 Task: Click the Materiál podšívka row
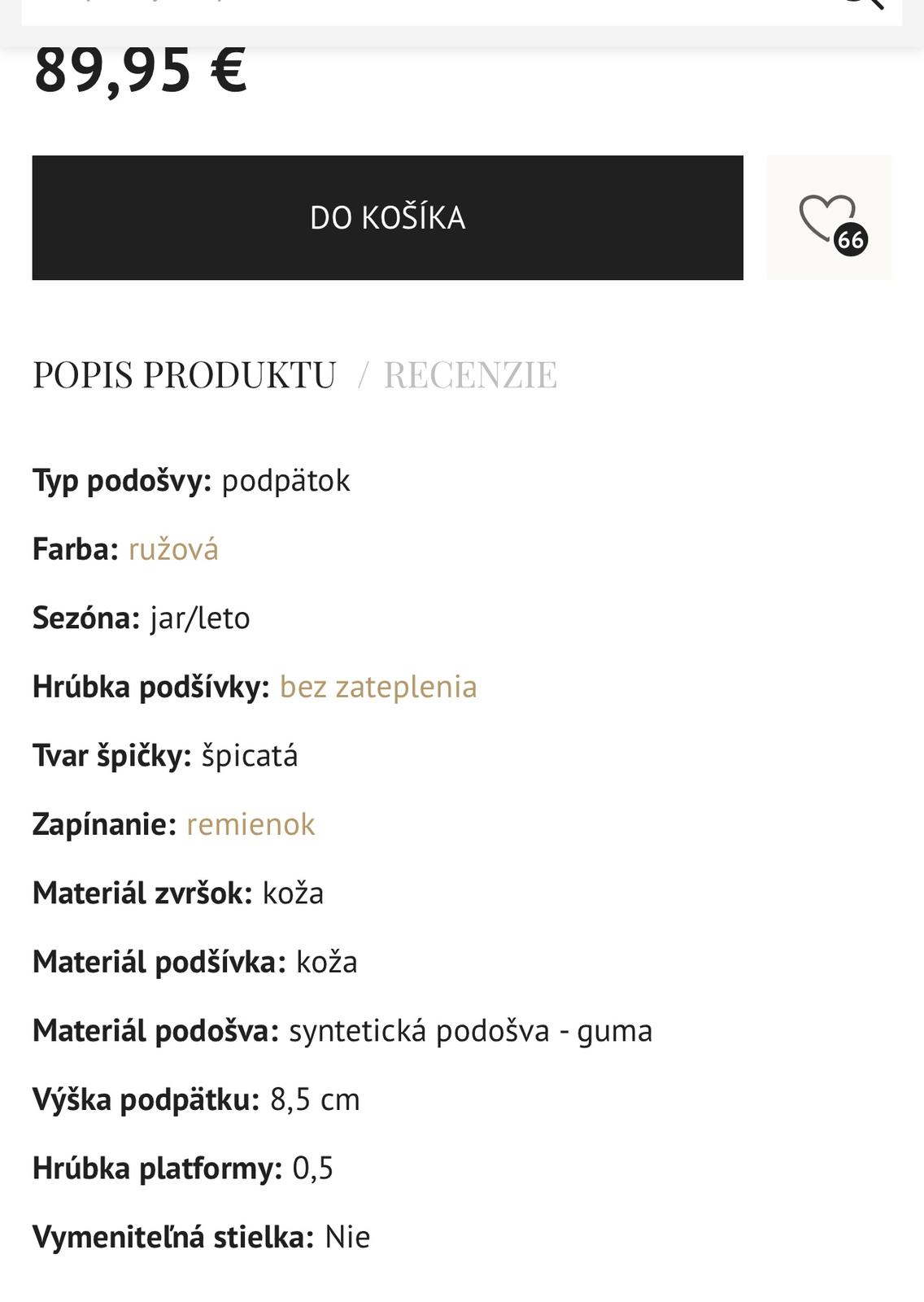195,962
